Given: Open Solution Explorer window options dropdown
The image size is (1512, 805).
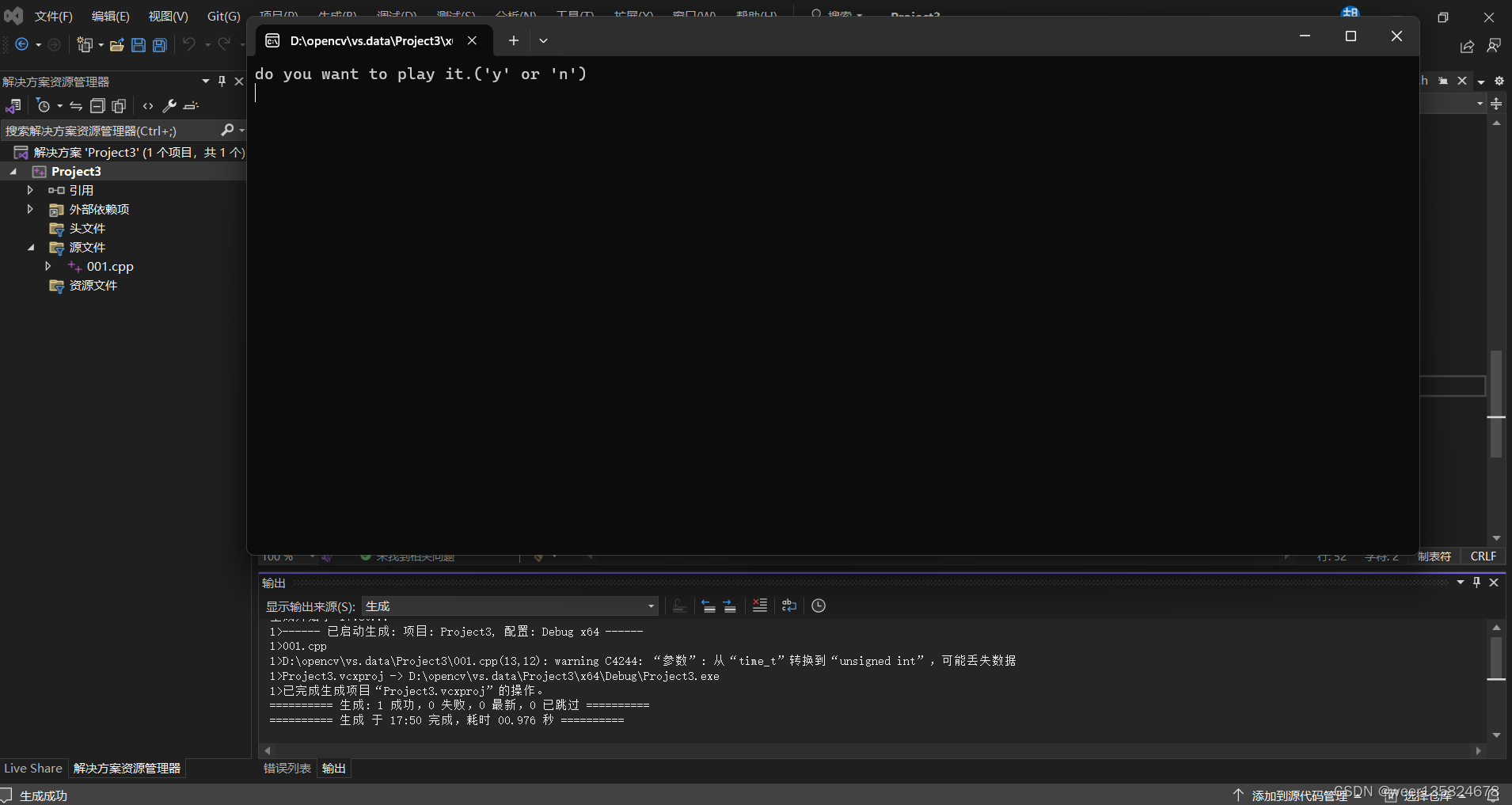Looking at the screenshot, I should 206,81.
